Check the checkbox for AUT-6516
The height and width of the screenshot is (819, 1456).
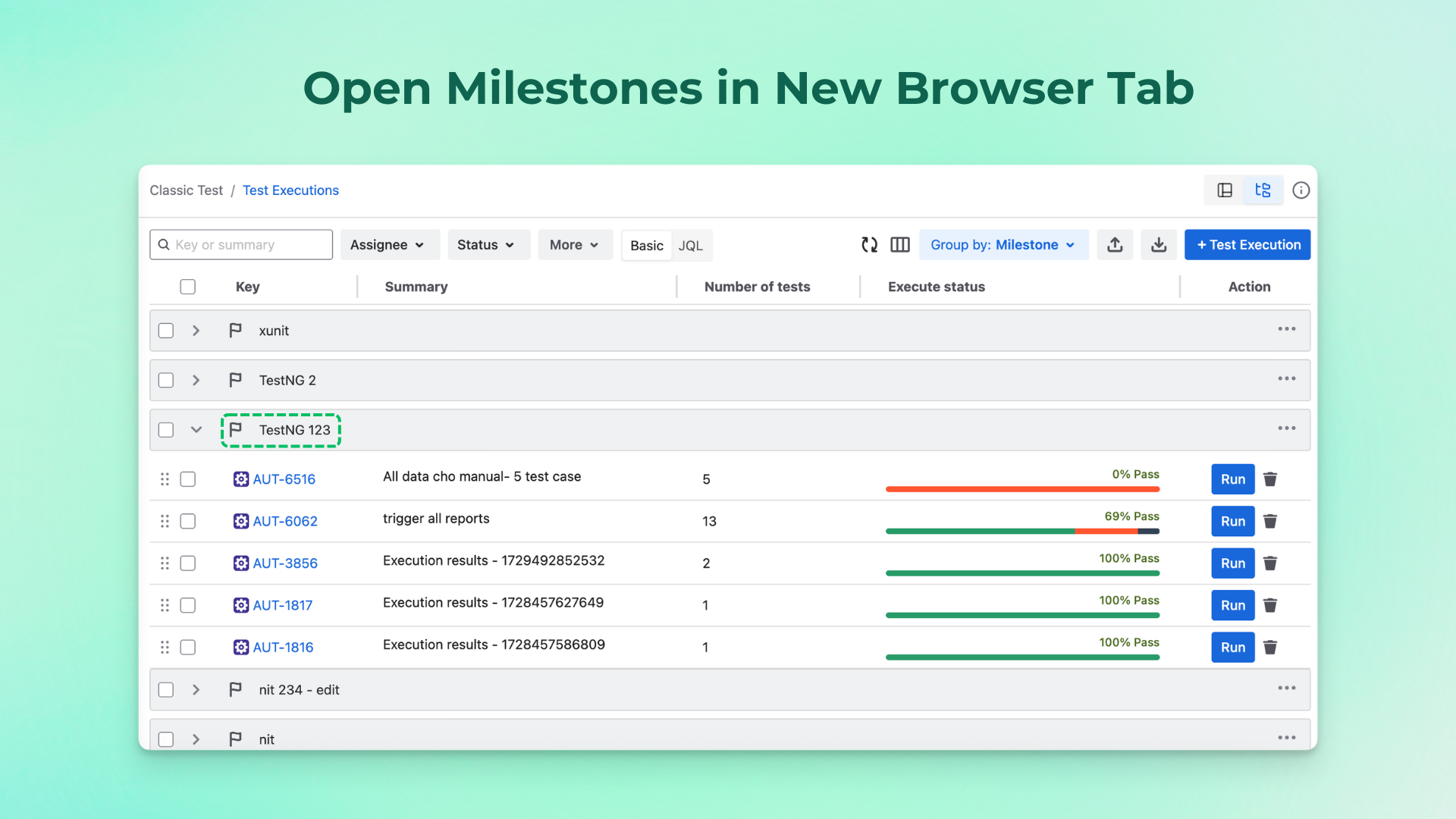pyautogui.click(x=187, y=479)
